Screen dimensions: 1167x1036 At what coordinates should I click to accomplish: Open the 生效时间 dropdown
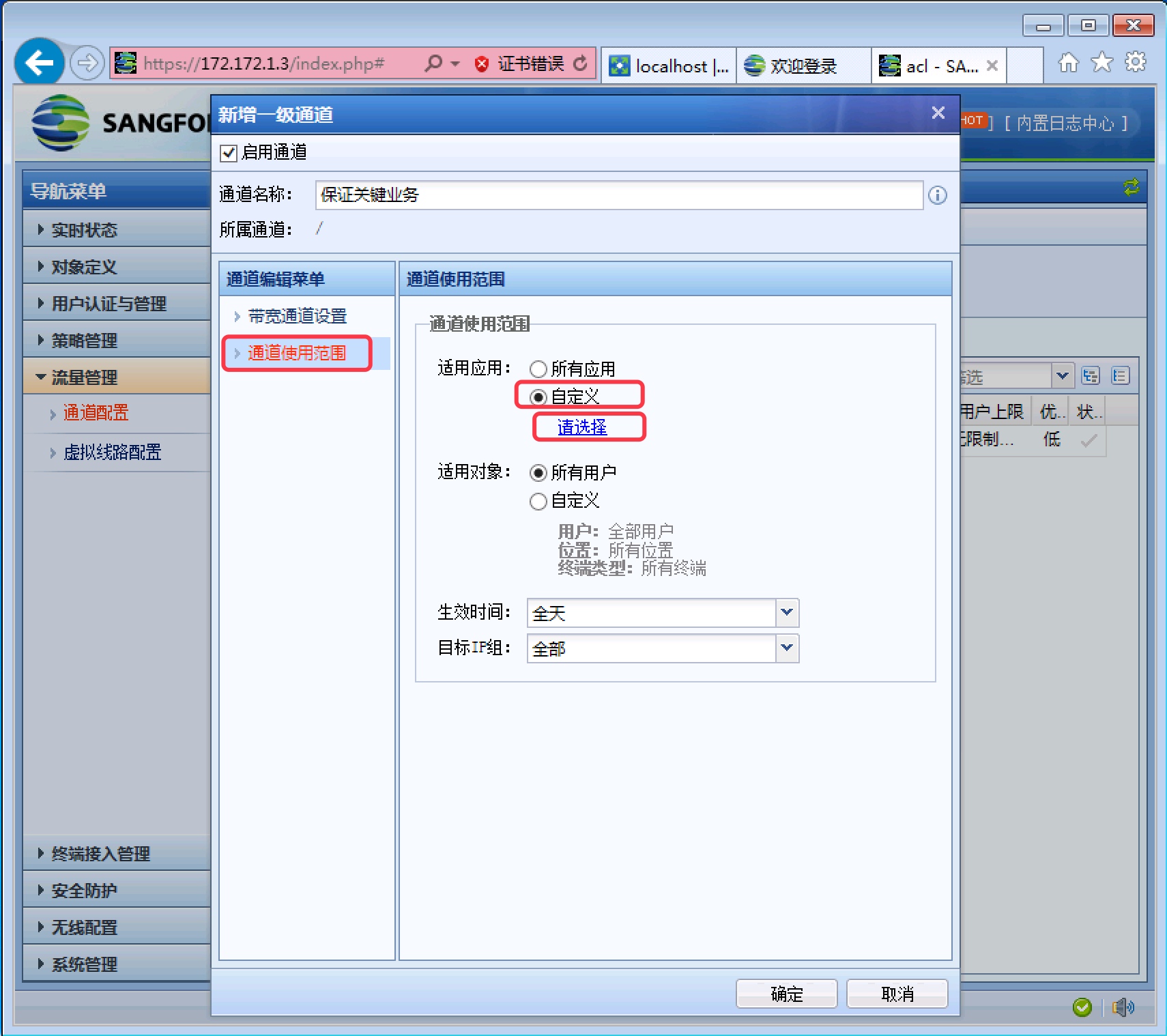pyautogui.click(x=787, y=612)
